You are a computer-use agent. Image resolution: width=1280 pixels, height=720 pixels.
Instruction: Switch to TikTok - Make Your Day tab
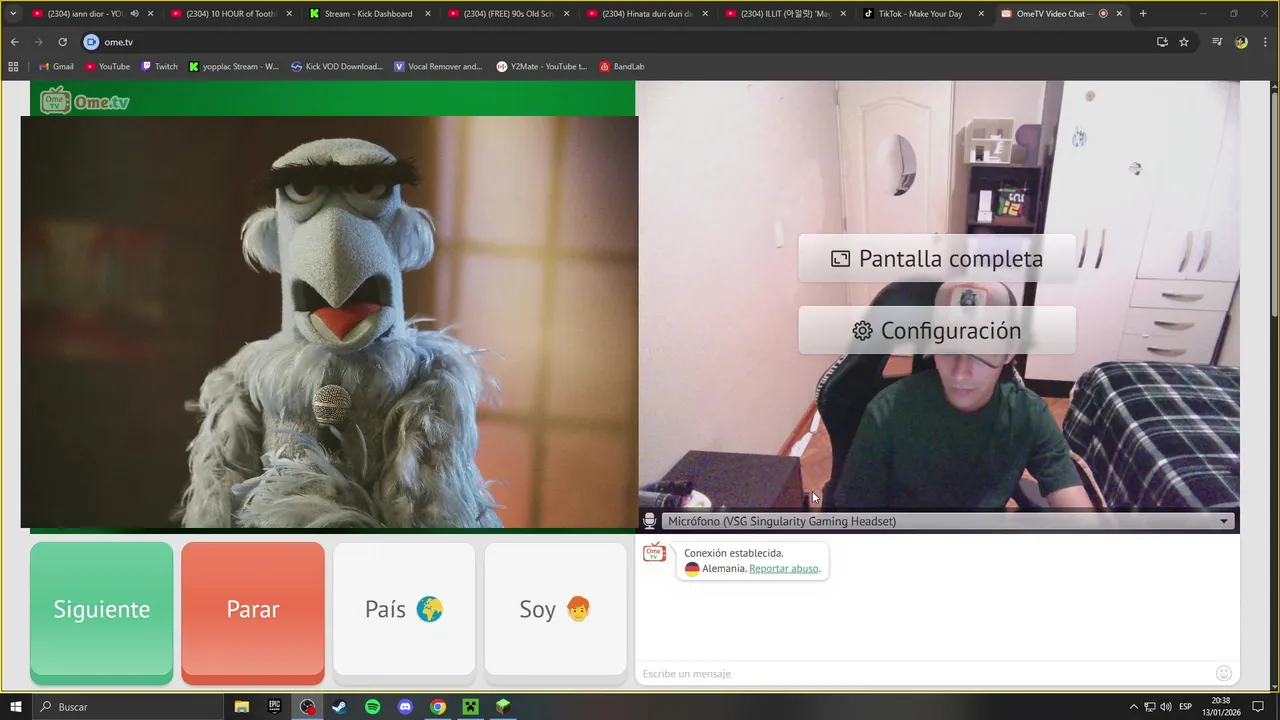pyautogui.click(x=923, y=14)
